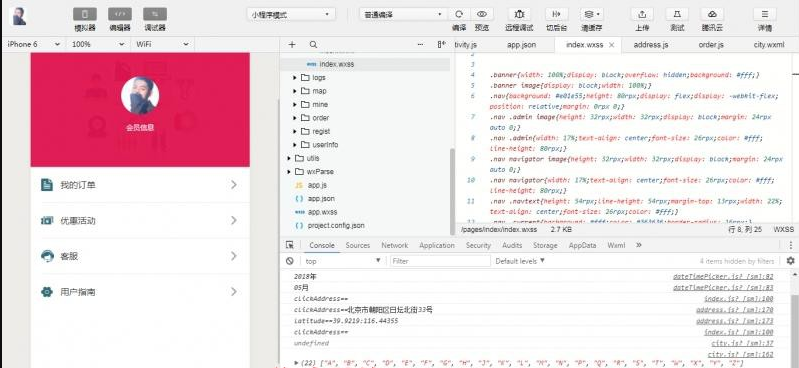Open the Default levels dropdown
Image resolution: width=799 pixels, height=368 pixels.
[x=520, y=261]
